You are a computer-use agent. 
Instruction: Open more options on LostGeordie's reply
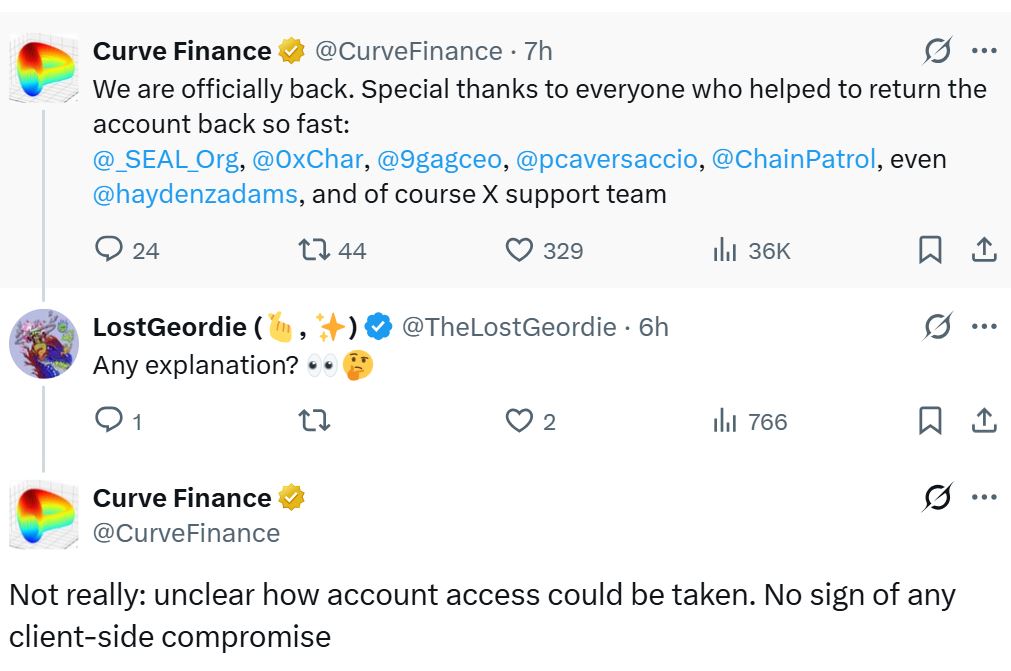[985, 324]
